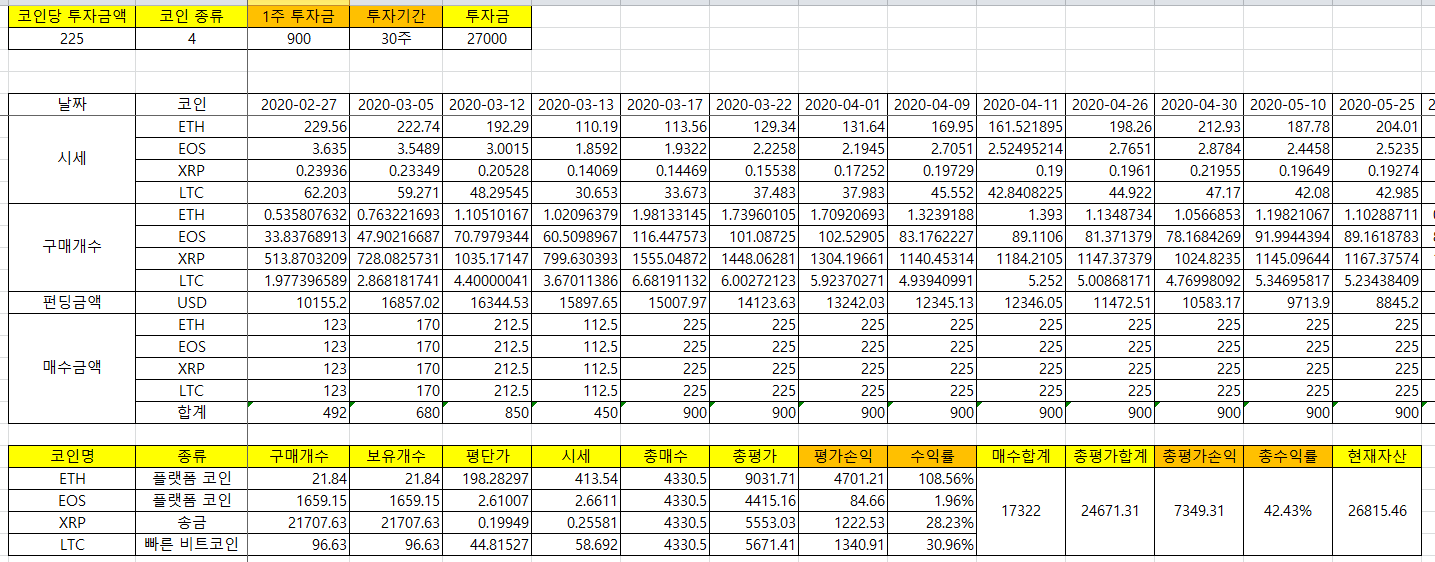Click the 2020-03-13 date header
1435x562 pixels.
576,104
